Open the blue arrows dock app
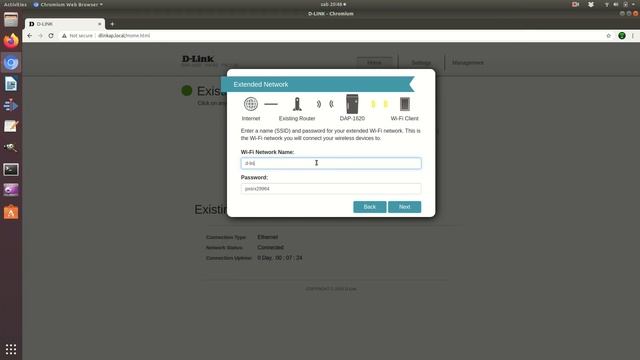 pos(11,105)
